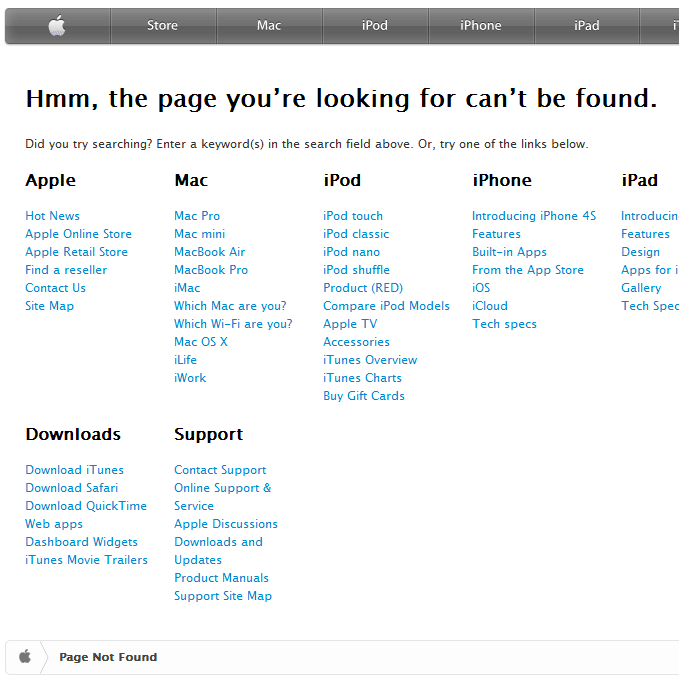Click Download Safari link
Image resolution: width=679 pixels, height=679 pixels.
(x=71, y=488)
